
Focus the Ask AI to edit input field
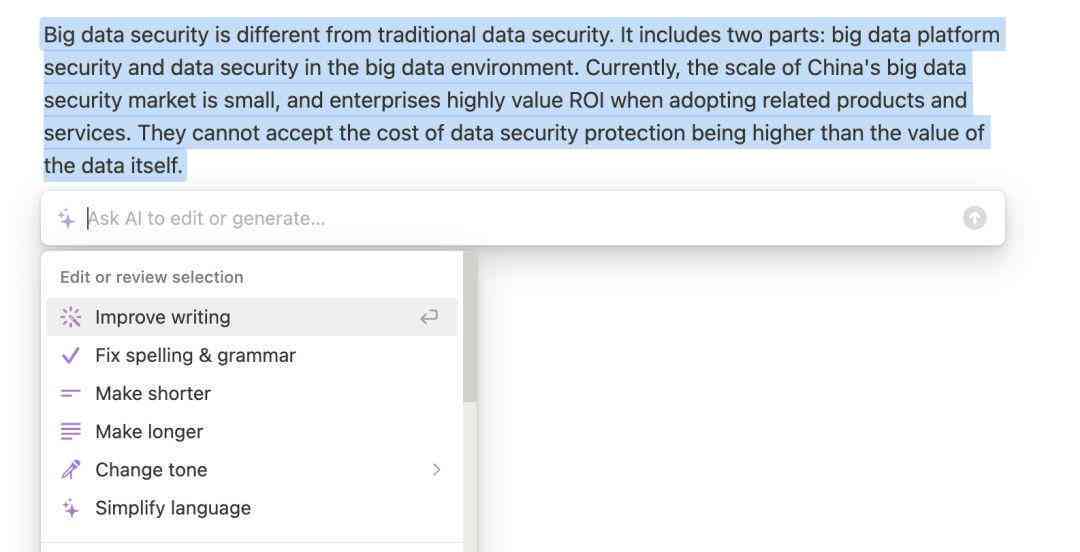coord(522,218)
